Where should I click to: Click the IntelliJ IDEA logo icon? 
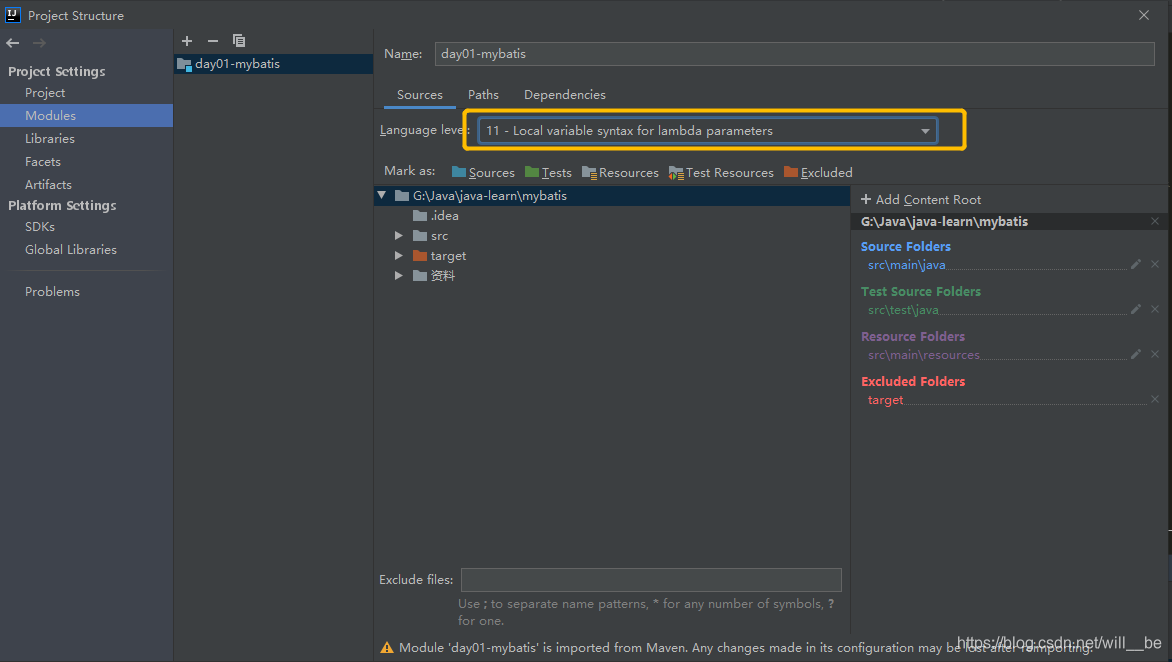click(13, 14)
